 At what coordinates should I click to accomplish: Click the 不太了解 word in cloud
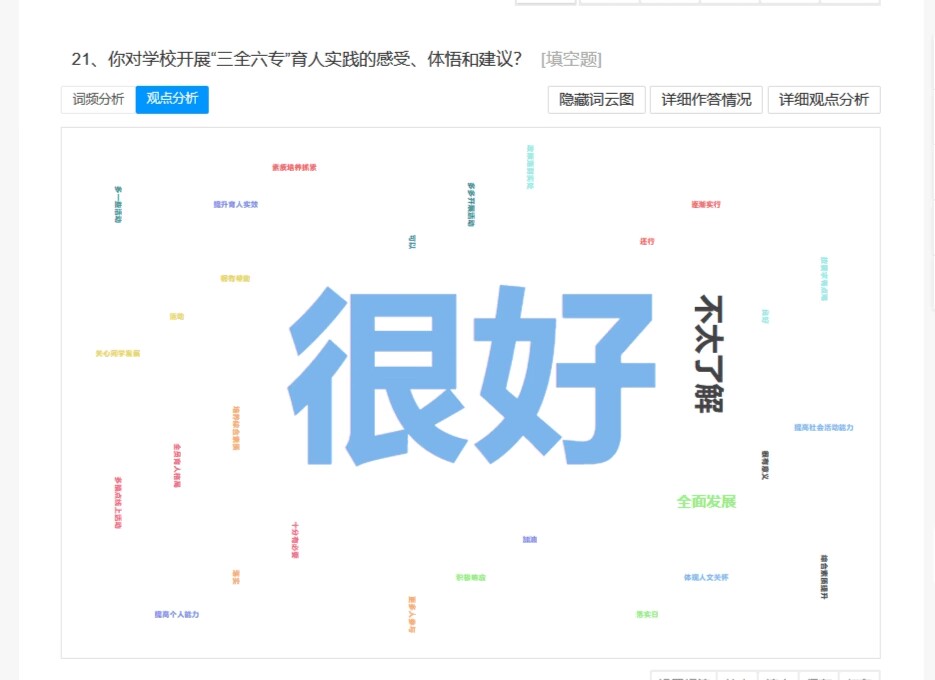[x=708, y=353]
